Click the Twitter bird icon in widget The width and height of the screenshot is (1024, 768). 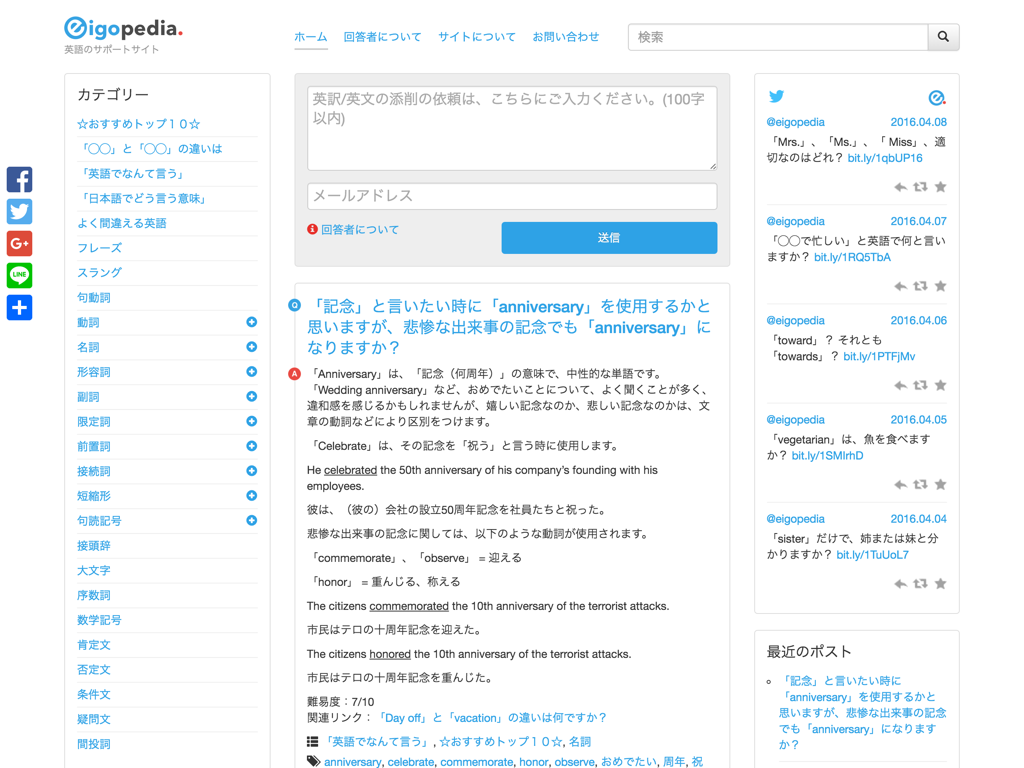pos(776,97)
